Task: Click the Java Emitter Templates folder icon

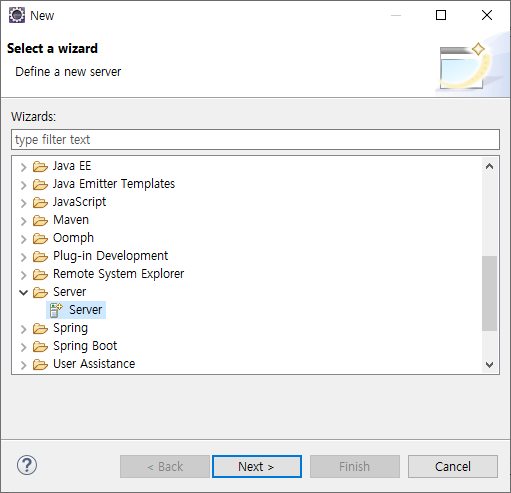Action: coord(40,184)
